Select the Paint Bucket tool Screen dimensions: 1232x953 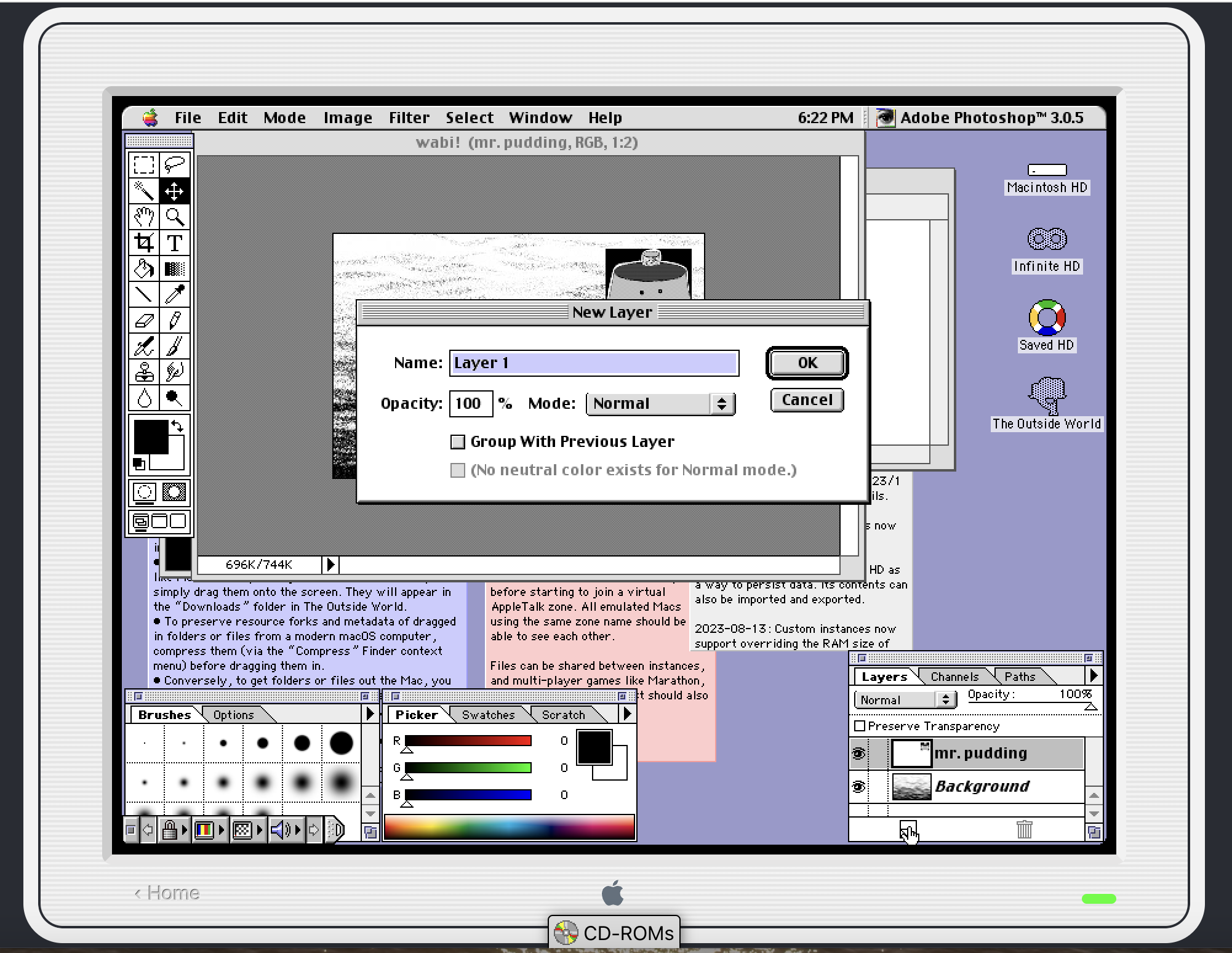pyautogui.click(x=144, y=269)
